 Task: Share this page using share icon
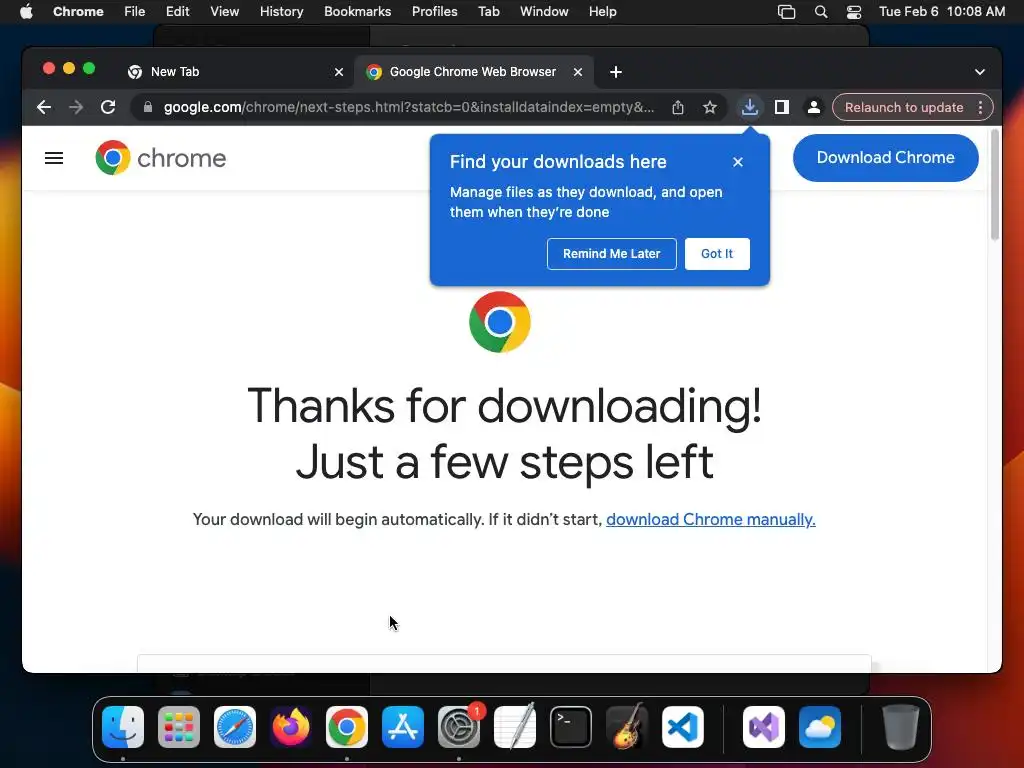pyautogui.click(x=678, y=107)
